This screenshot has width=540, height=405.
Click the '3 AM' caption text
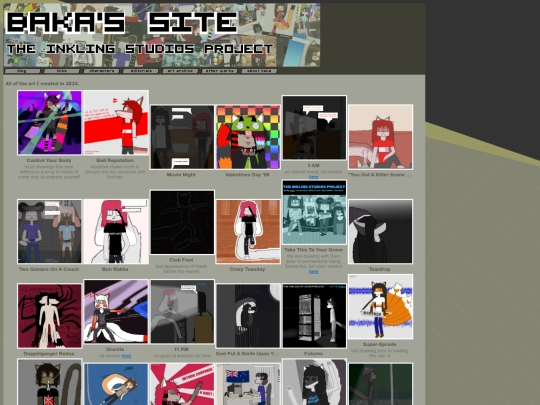[313, 165]
